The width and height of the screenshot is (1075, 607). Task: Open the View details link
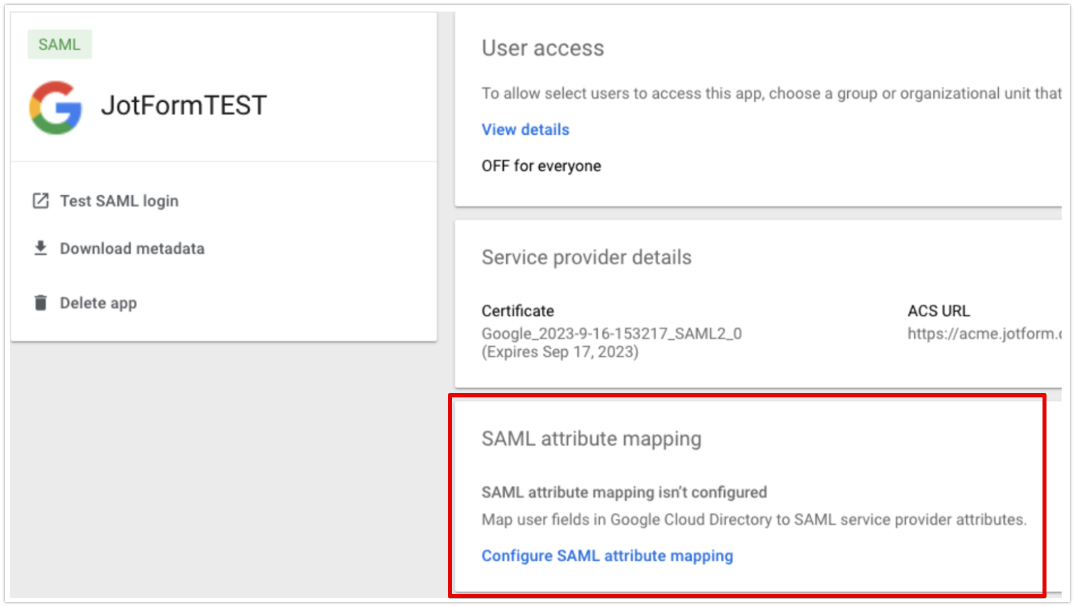click(x=525, y=130)
